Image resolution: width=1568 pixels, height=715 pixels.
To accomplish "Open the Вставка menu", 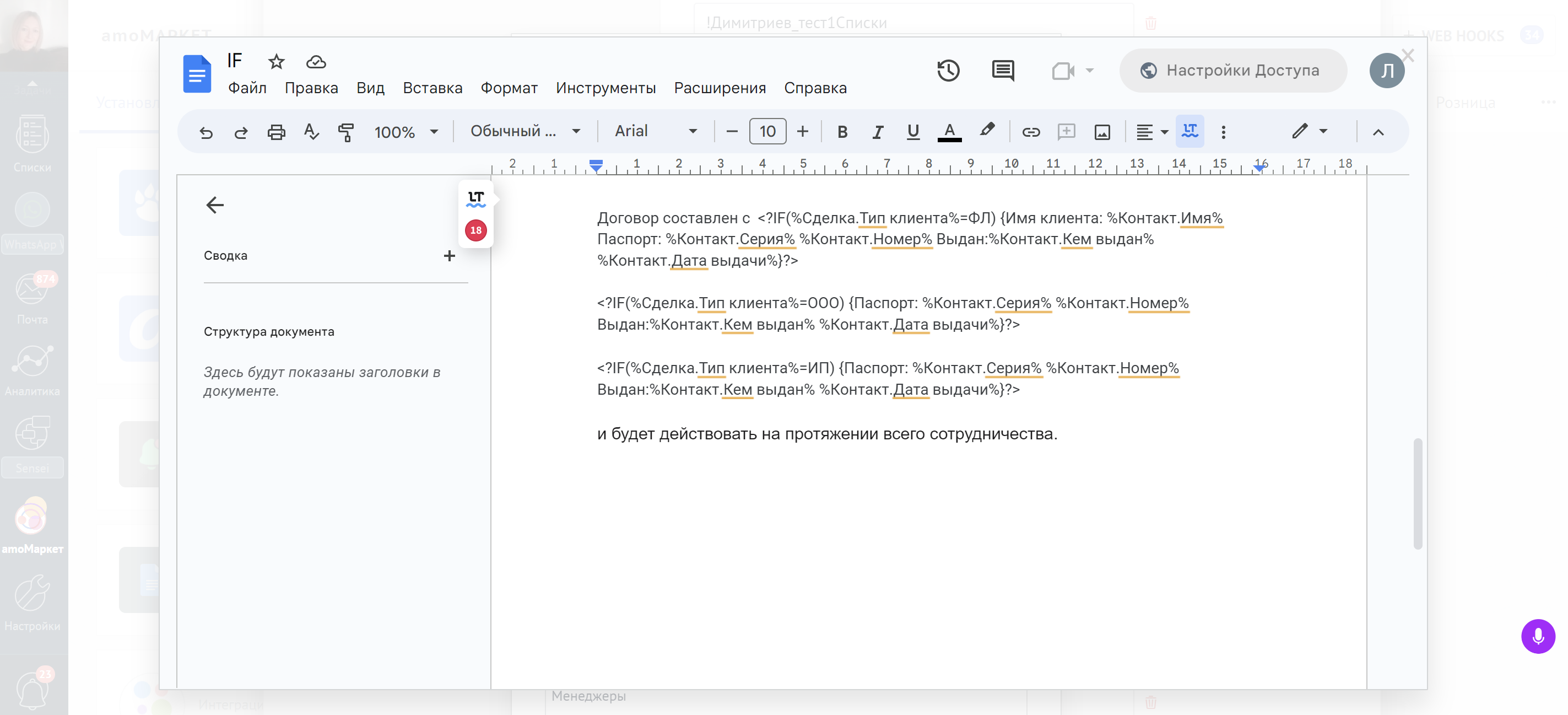I will [x=432, y=88].
